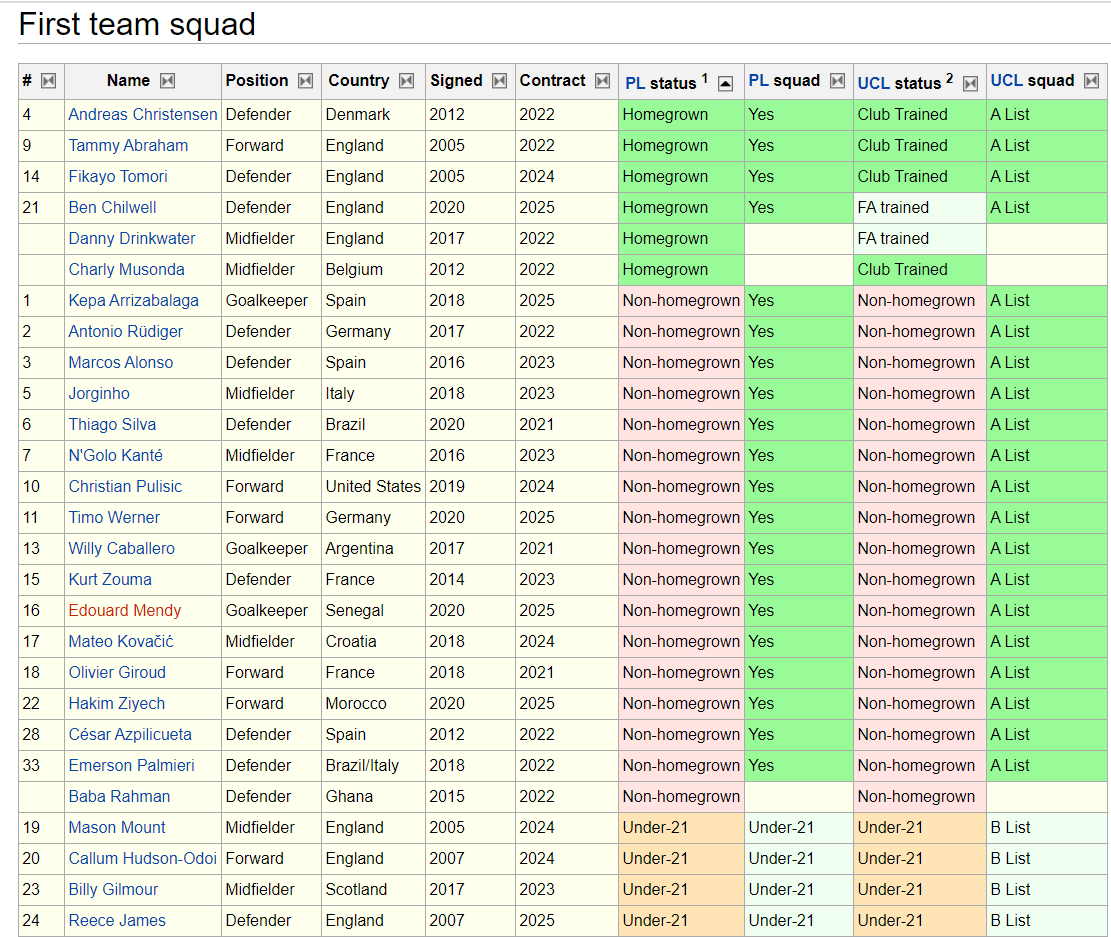Open Tammy Abraham's player page
Screen dimensions: 1111x937
pyautogui.click(x=128, y=145)
